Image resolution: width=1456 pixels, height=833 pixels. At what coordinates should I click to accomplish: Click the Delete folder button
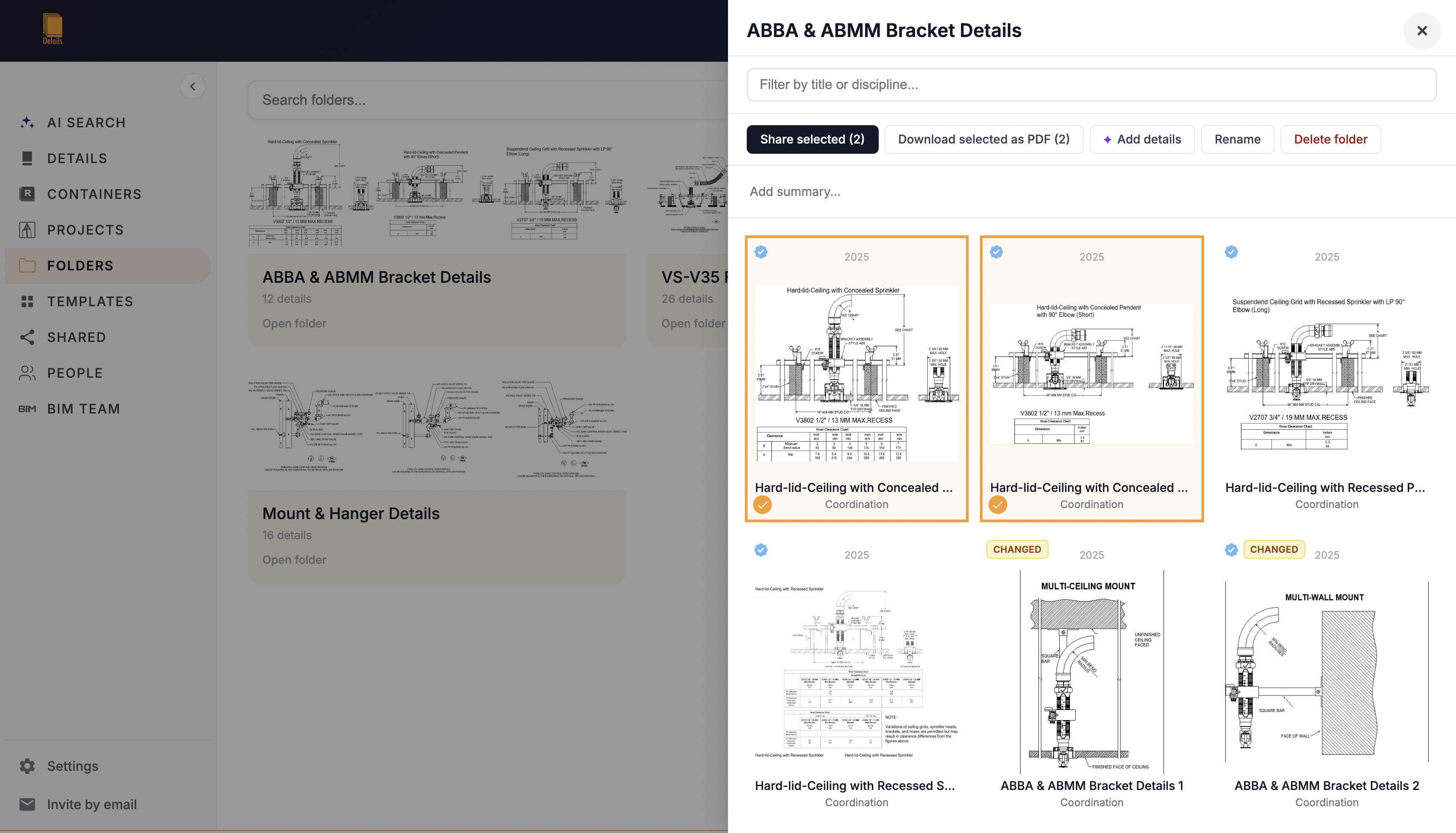tap(1330, 139)
